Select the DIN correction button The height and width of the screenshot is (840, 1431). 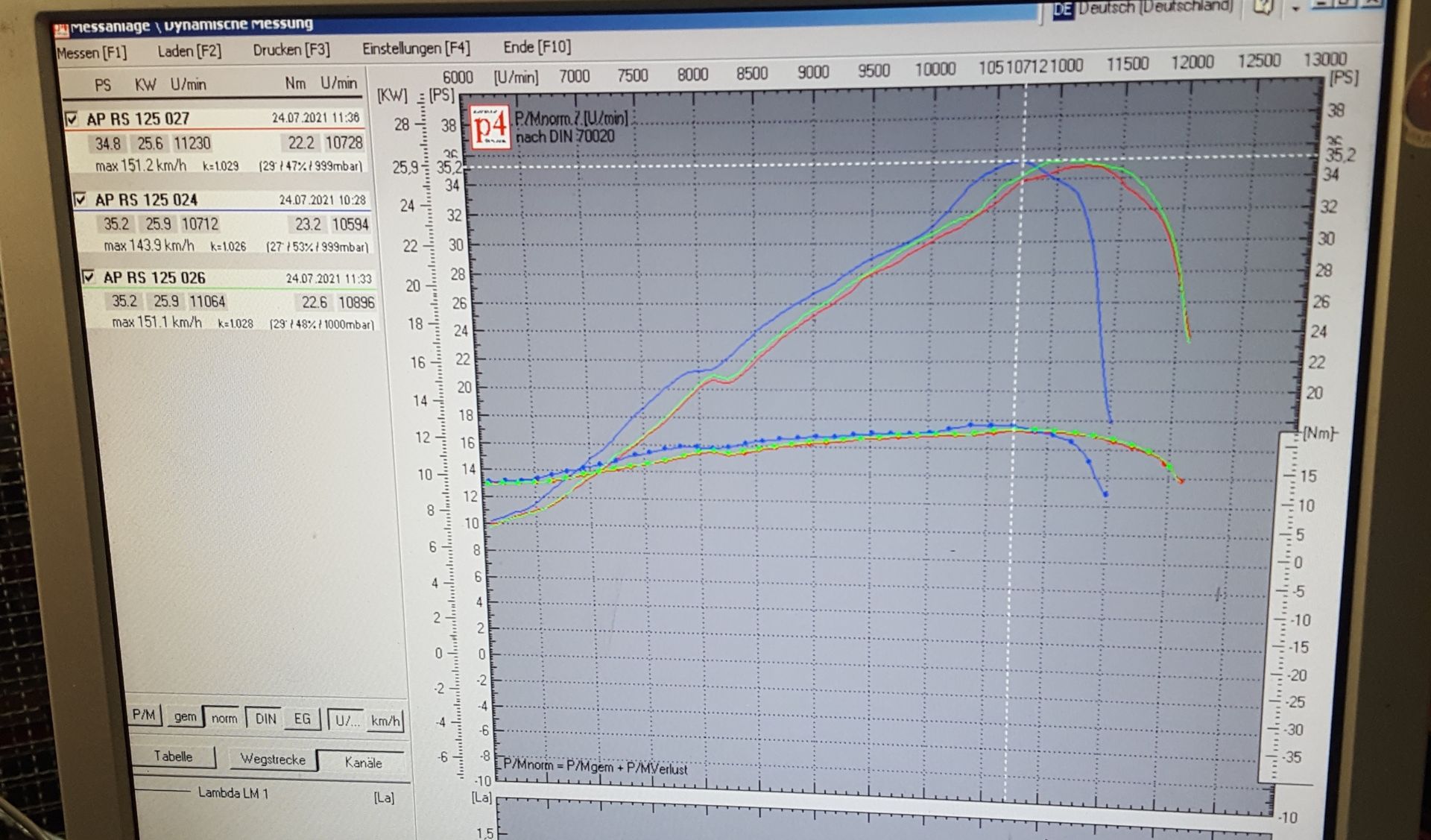(x=265, y=719)
